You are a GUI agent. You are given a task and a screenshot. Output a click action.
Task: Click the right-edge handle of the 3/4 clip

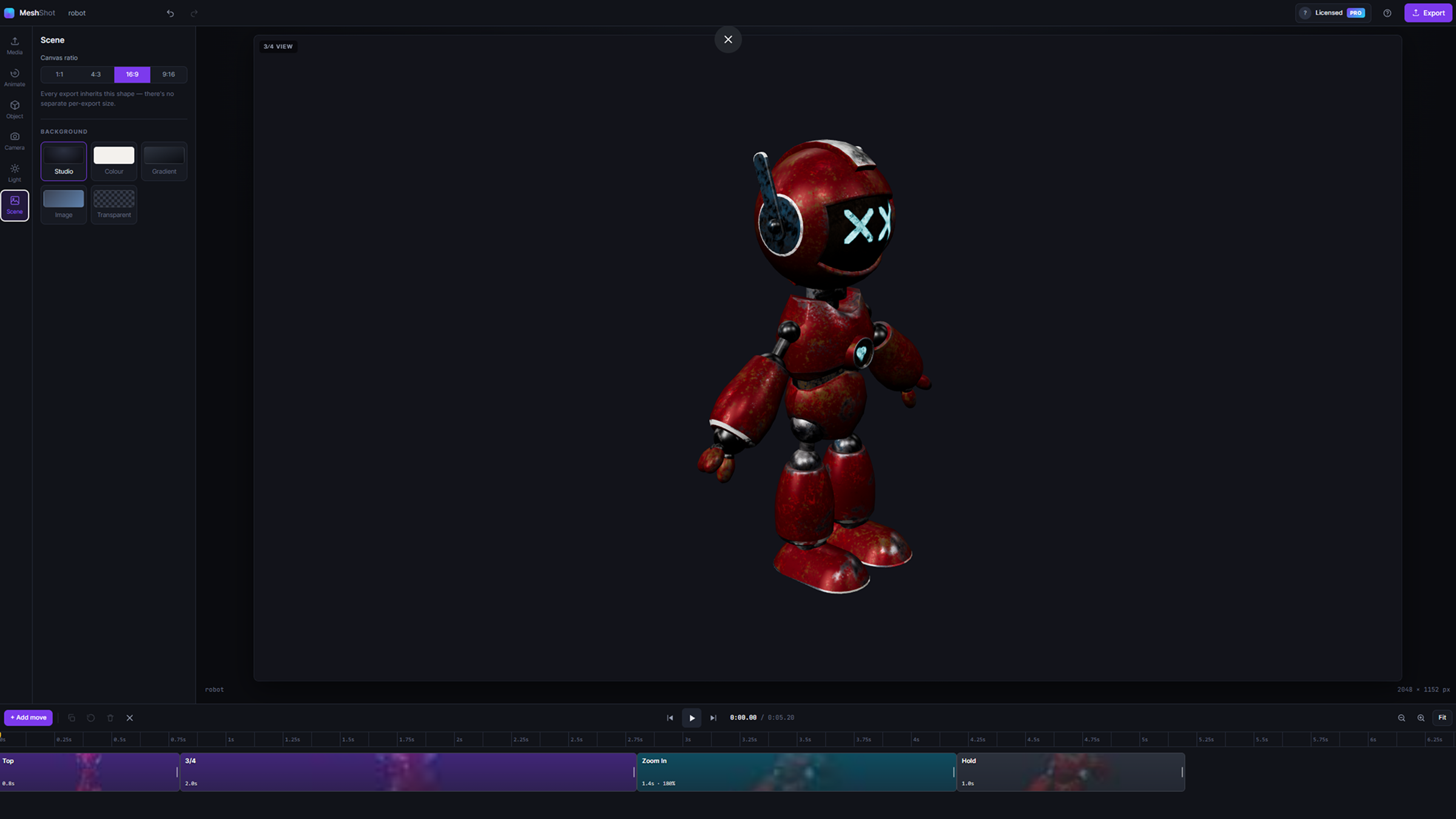(x=634, y=772)
